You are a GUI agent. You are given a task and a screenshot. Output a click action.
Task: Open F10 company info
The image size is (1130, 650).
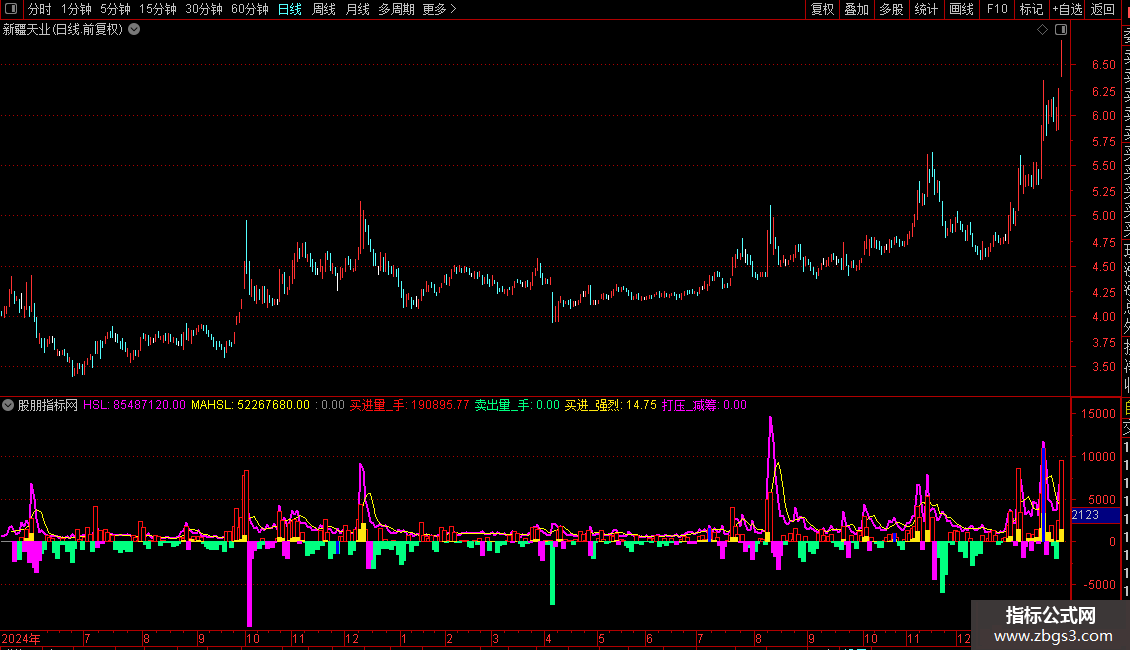tap(997, 9)
